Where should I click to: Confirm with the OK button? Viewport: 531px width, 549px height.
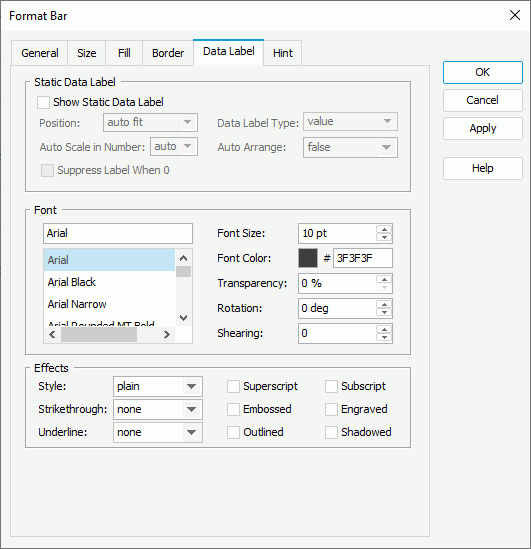483,72
